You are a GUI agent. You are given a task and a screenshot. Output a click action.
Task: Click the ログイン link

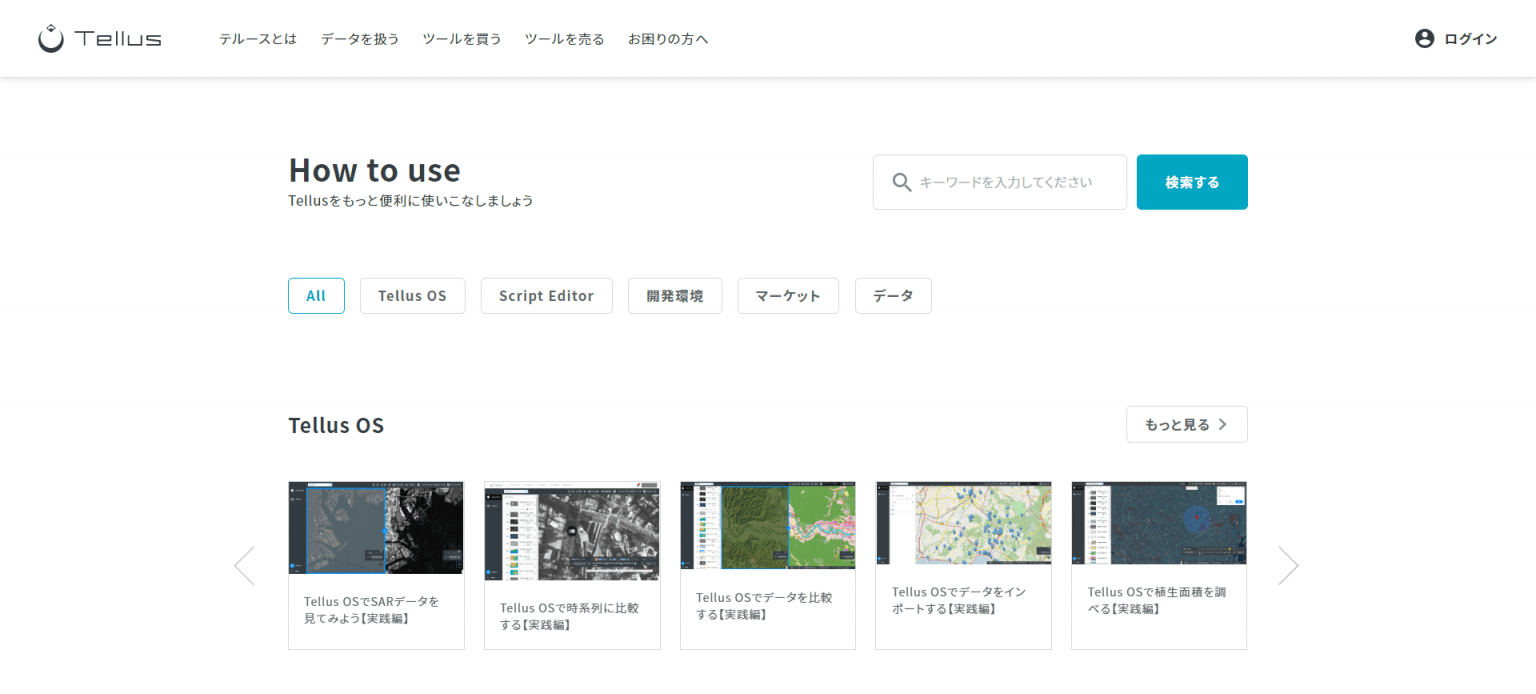[1470, 39]
